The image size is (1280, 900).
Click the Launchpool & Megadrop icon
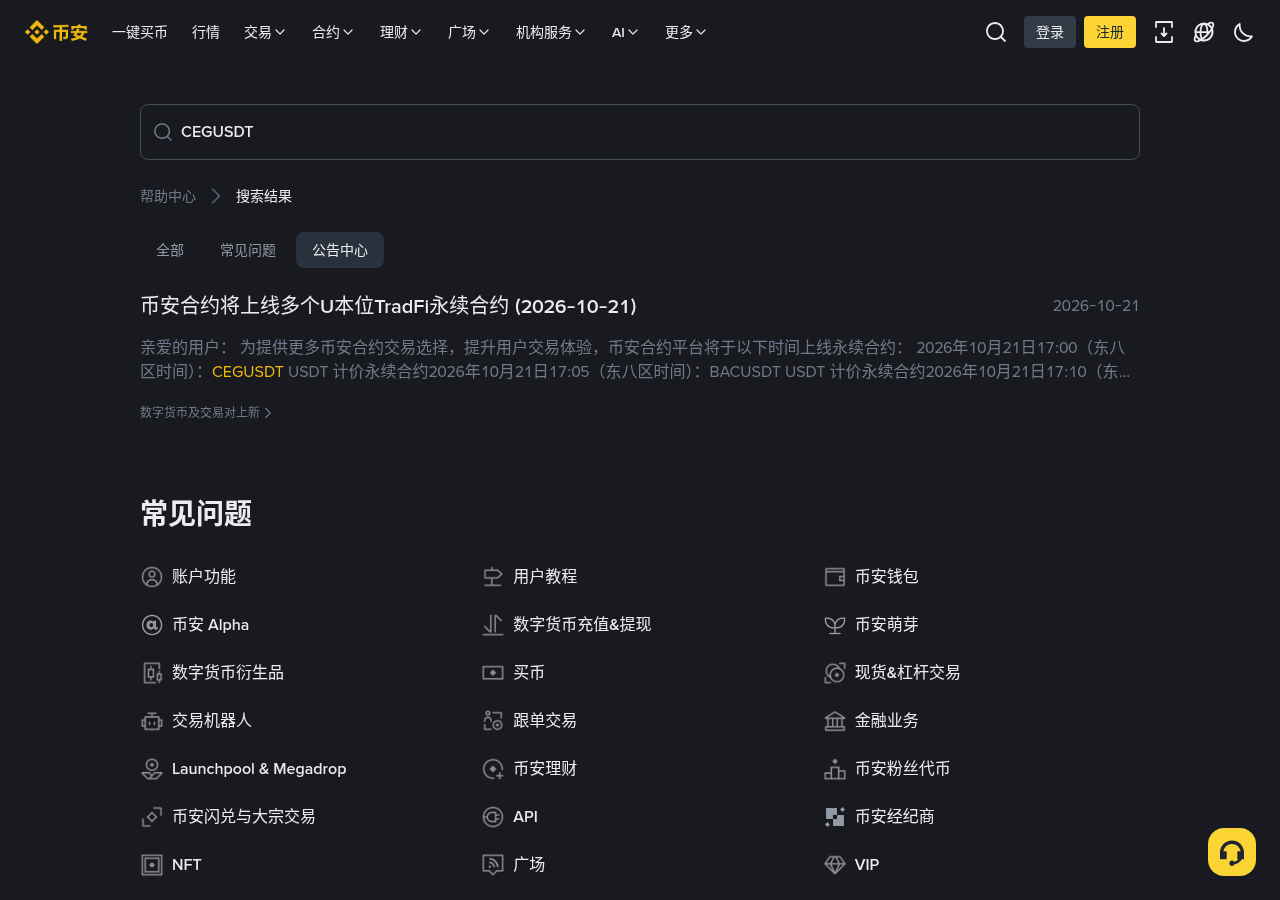152,769
